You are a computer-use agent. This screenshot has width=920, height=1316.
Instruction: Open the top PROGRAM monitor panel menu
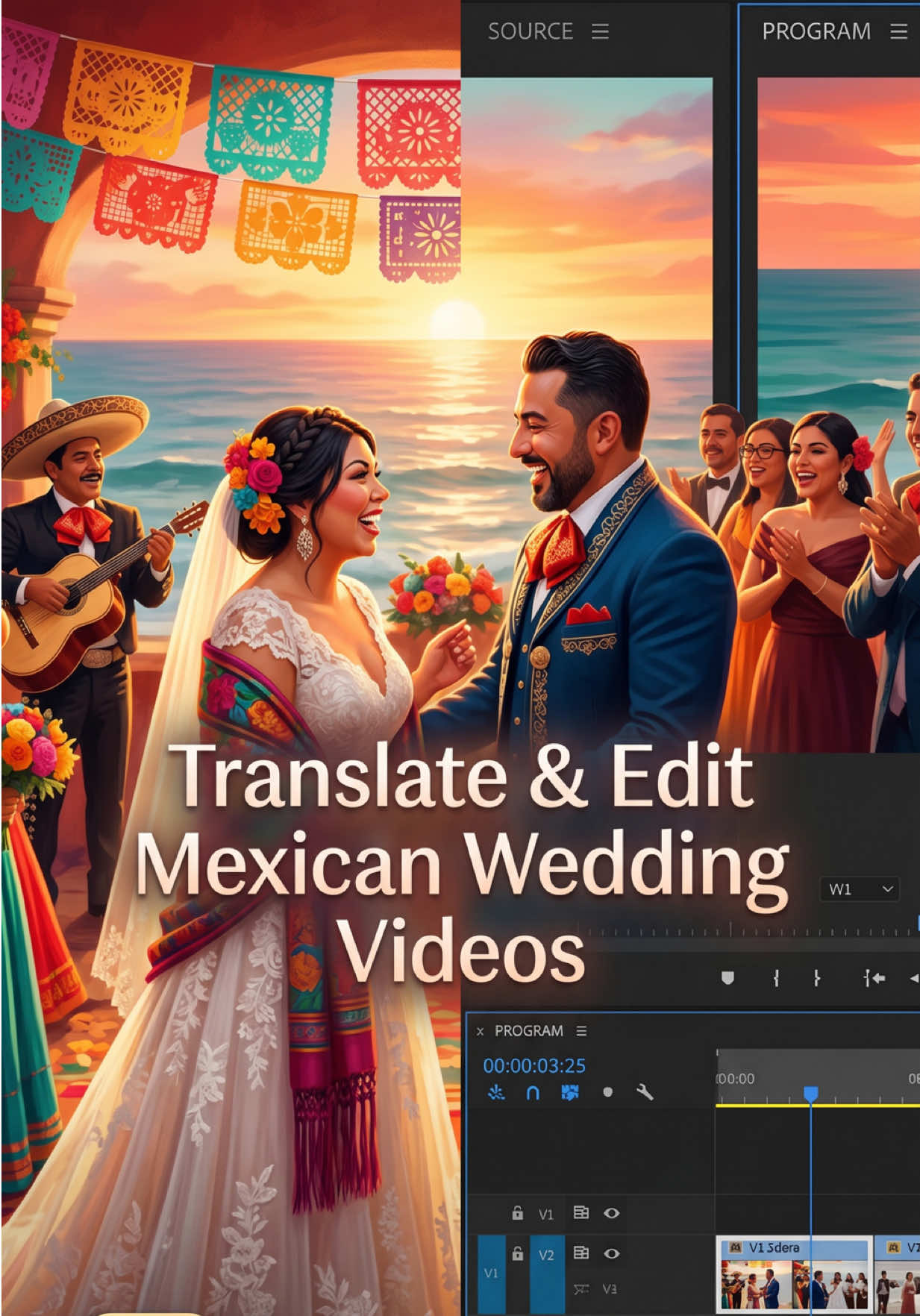coord(898,31)
